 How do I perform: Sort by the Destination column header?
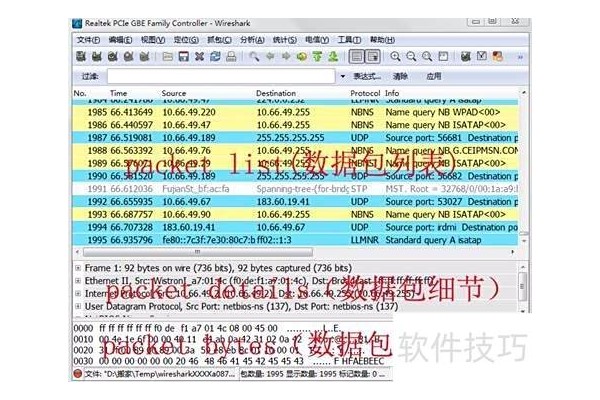276,93
